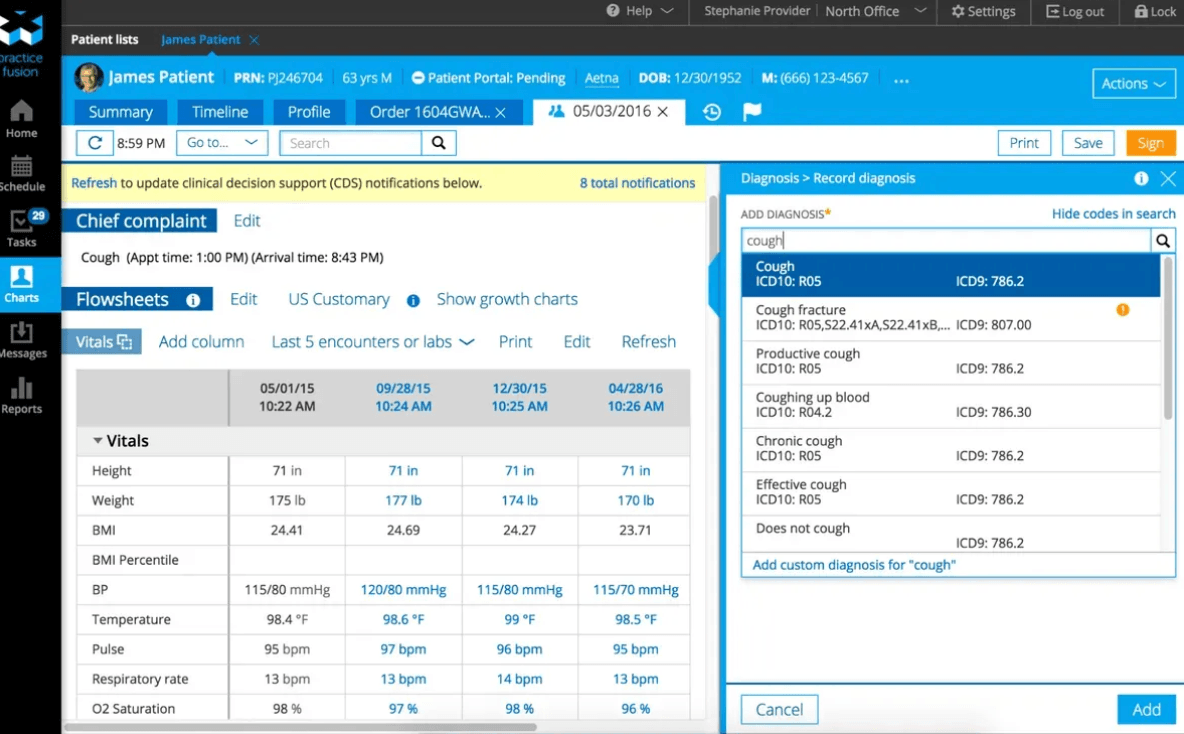Open the Actions dropdown
Image resolution: width=1184 pixels, height=734 pixels.
pyautogui.click(x=1133, y=84)
